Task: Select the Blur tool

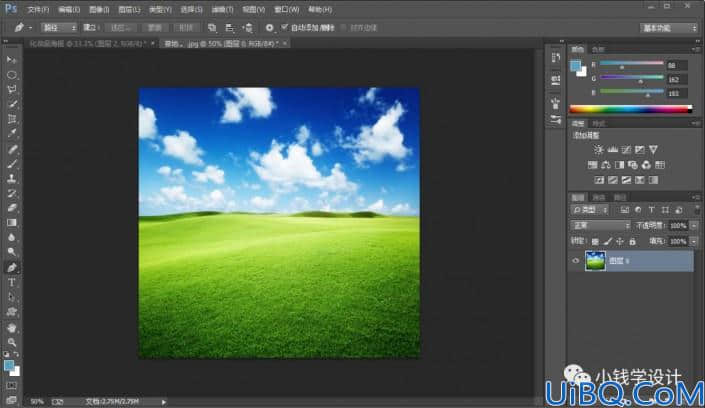Action: 12,238
